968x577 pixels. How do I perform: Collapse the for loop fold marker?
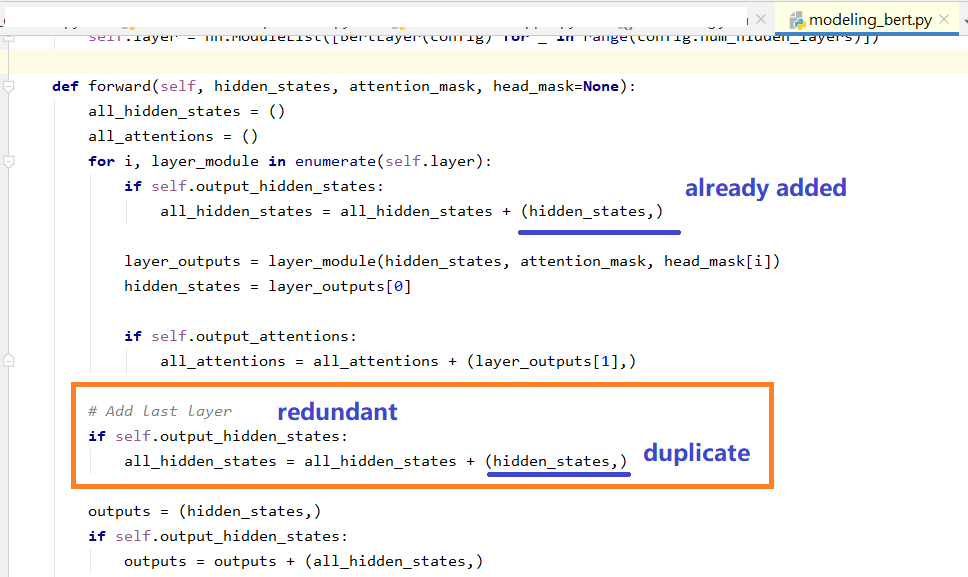[9, 162]
